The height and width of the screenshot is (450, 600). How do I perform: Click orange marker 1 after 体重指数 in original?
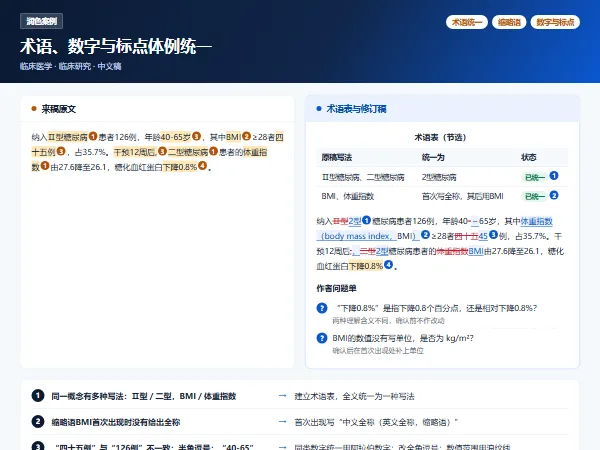45,166
